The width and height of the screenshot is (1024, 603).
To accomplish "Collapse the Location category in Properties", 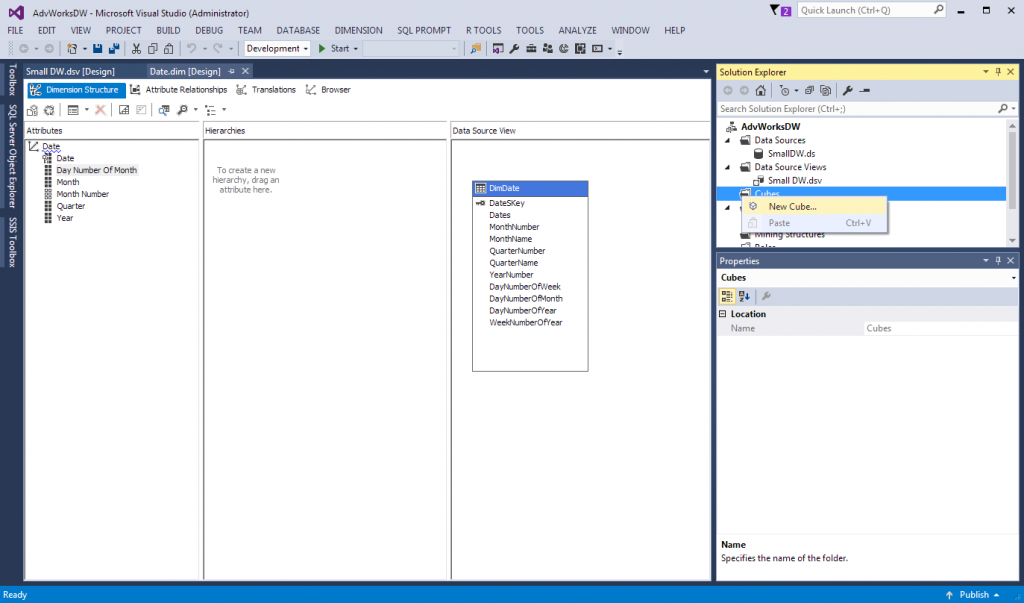I will 723,314.
